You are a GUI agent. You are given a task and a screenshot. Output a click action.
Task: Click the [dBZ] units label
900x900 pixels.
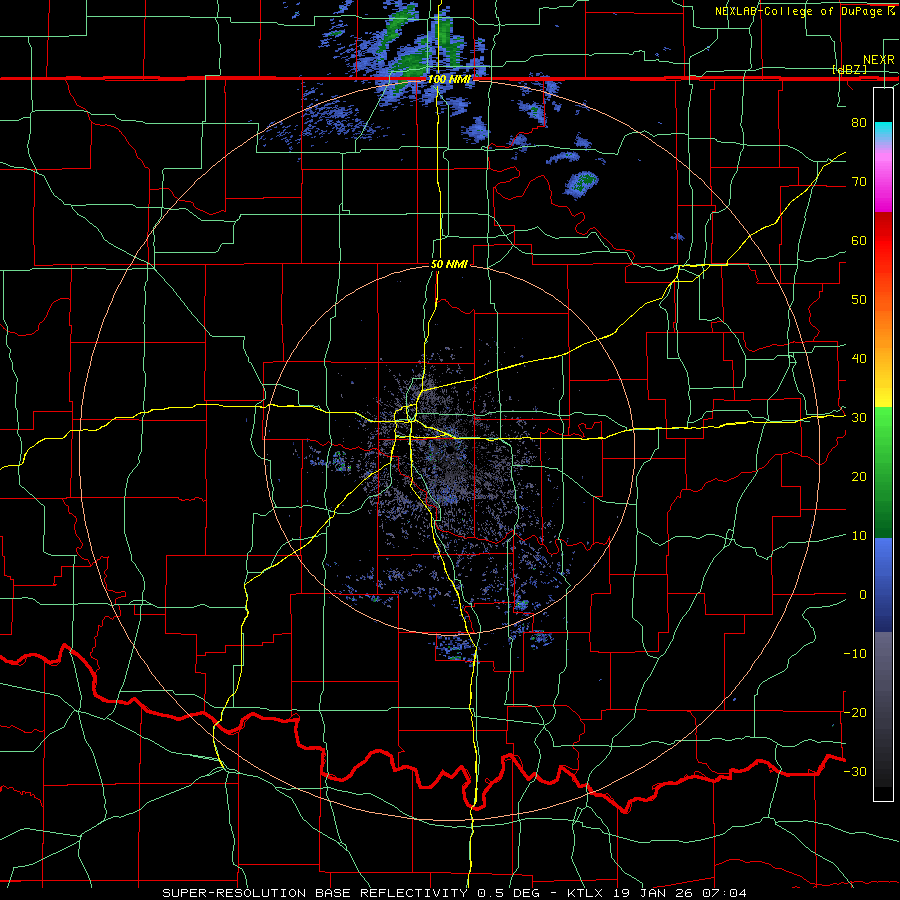(x=849, y=69)
